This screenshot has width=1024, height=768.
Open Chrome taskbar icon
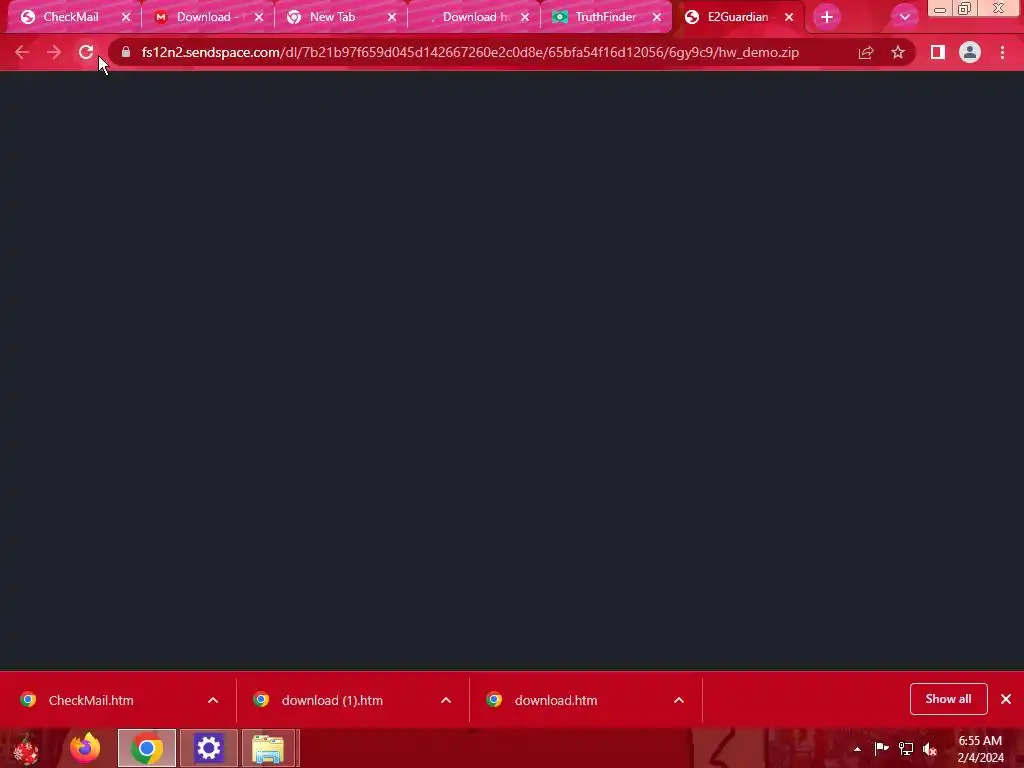tap(147, 748)
